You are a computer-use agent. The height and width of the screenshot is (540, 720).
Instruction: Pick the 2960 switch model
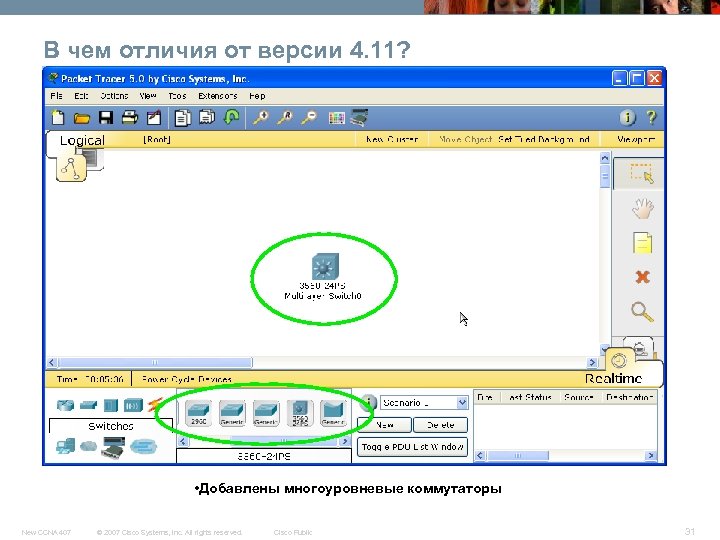point(199,412)
